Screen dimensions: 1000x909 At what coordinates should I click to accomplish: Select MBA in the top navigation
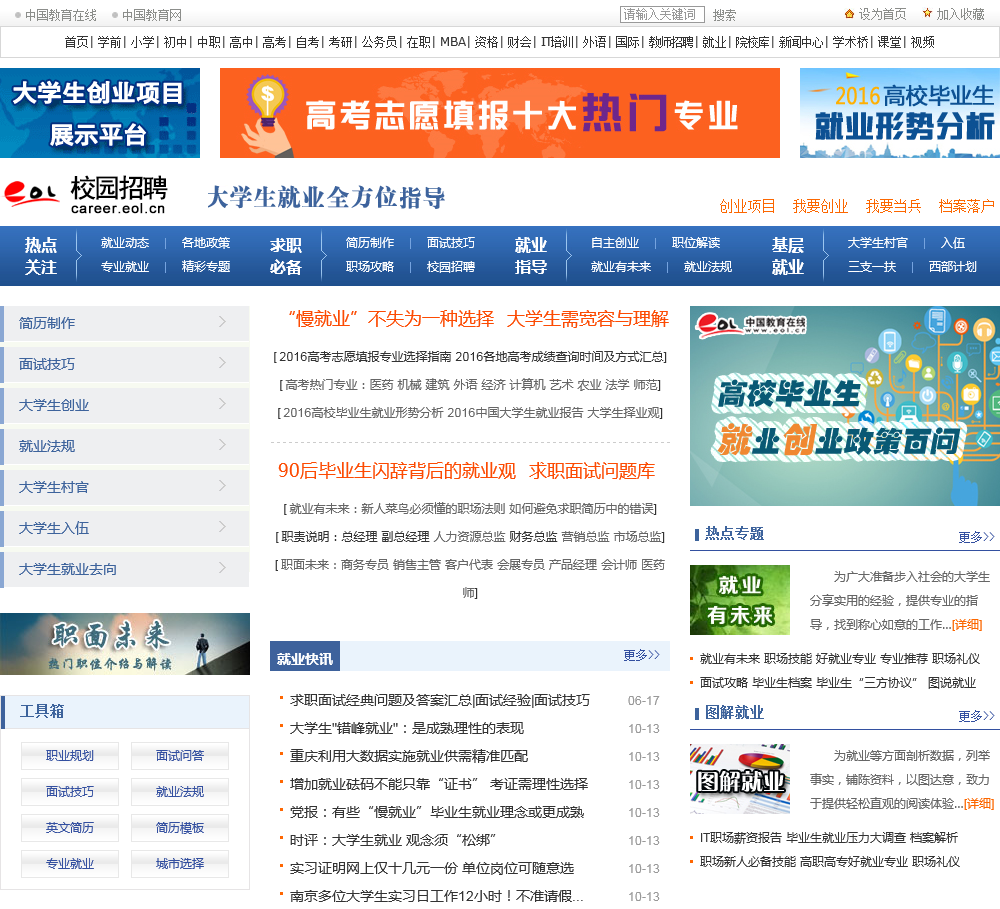pyautogui.click(x=453, y=42)
